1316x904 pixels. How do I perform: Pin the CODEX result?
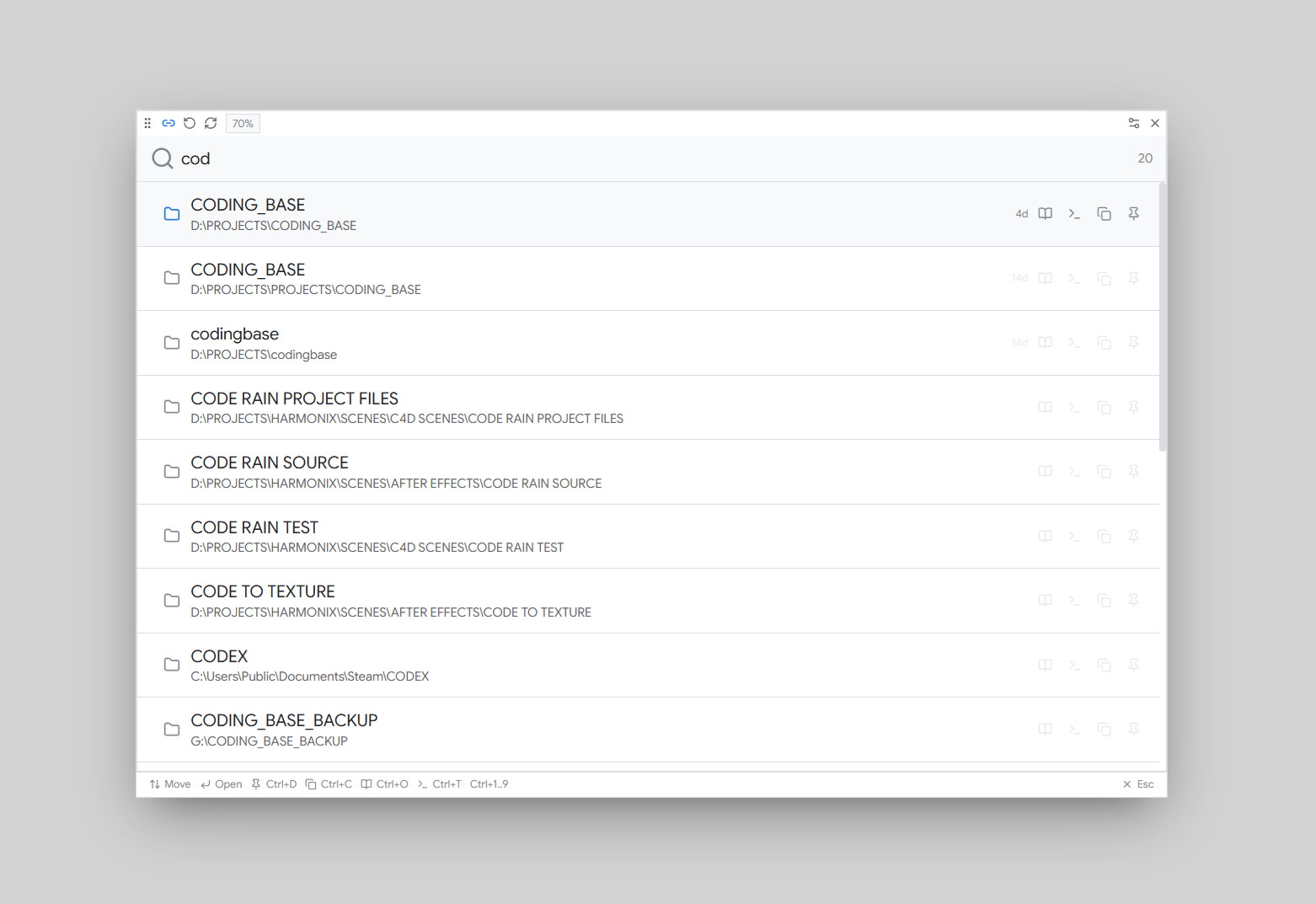tap(1133, 665)
